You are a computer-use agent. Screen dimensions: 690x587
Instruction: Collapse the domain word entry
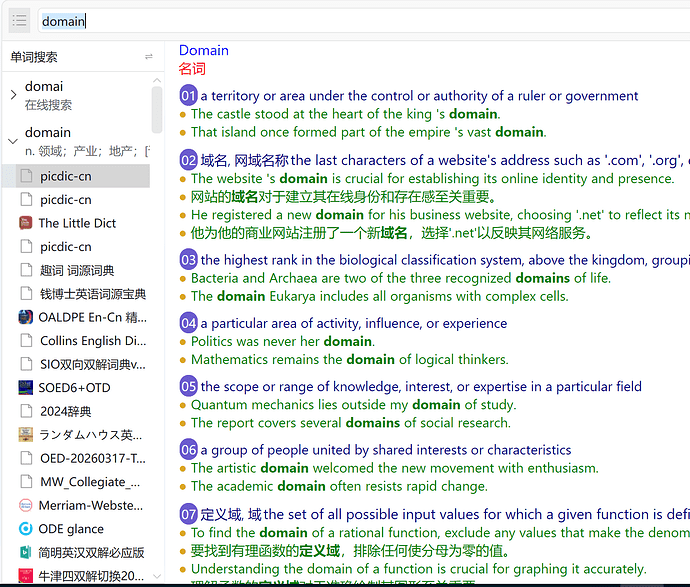(13, 141)
